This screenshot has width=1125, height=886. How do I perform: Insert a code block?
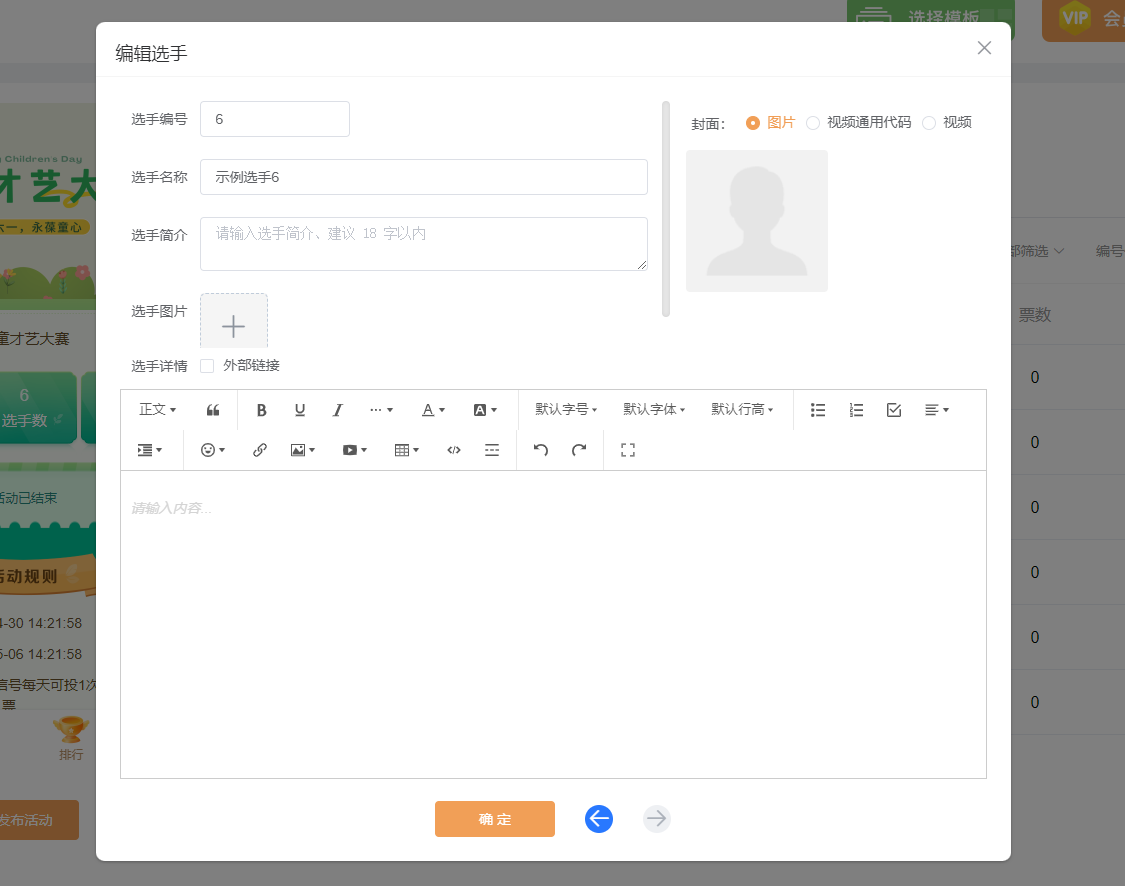pos(454,450)
